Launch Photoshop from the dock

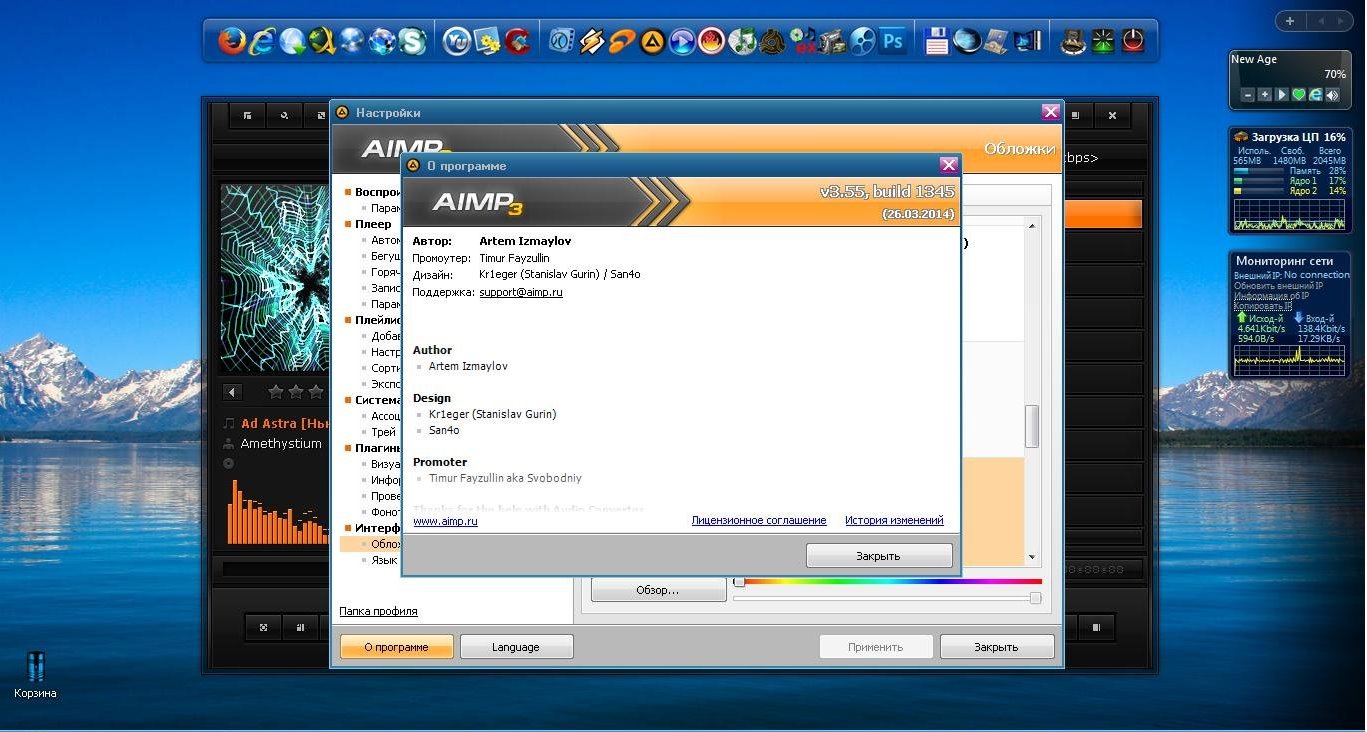[x=893, y=41]
